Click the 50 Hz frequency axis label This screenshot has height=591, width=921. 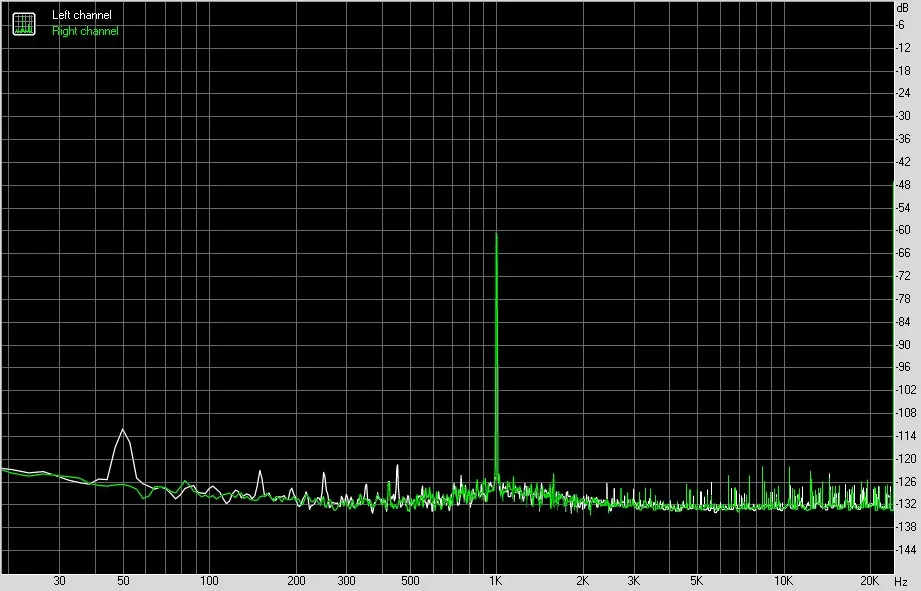tap(123, 581)
